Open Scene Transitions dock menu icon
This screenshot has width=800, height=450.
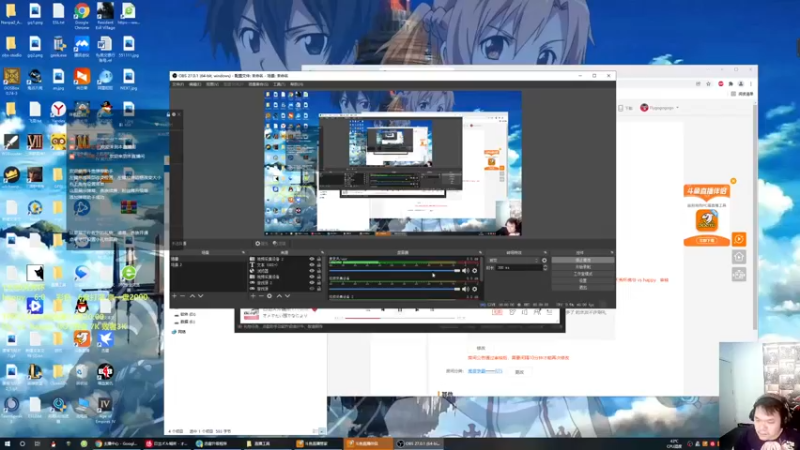click(545, 253)
